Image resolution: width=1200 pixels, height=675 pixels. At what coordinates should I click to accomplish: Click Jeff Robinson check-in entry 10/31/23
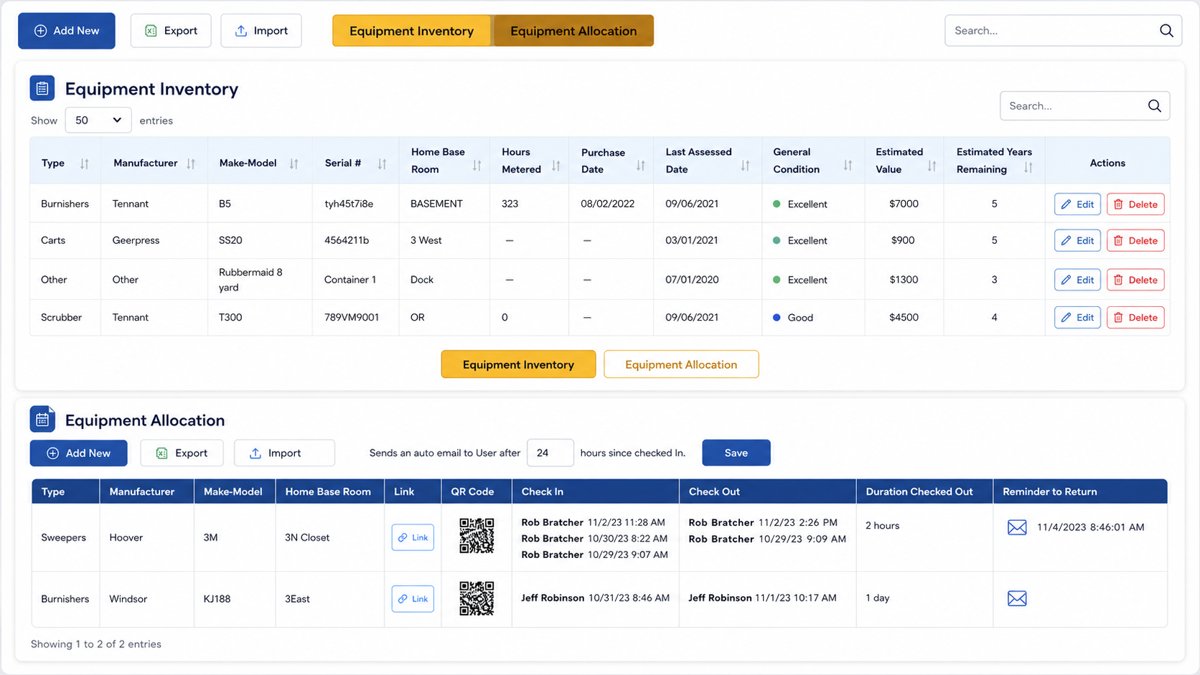point(595,598)
